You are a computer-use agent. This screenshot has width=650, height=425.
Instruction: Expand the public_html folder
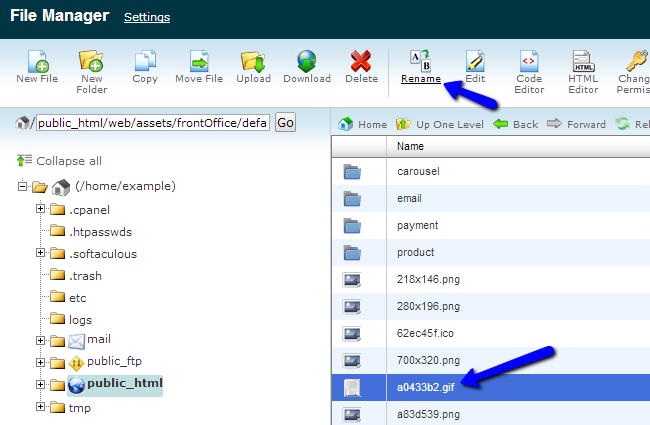(x=40, y=384)
